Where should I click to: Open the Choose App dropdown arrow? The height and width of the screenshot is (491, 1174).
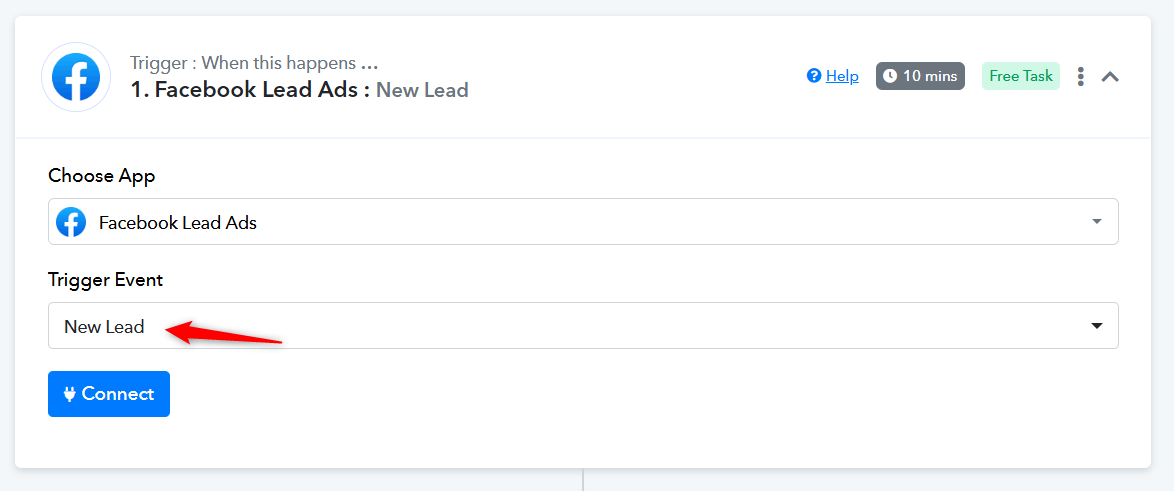point(1096,222)
